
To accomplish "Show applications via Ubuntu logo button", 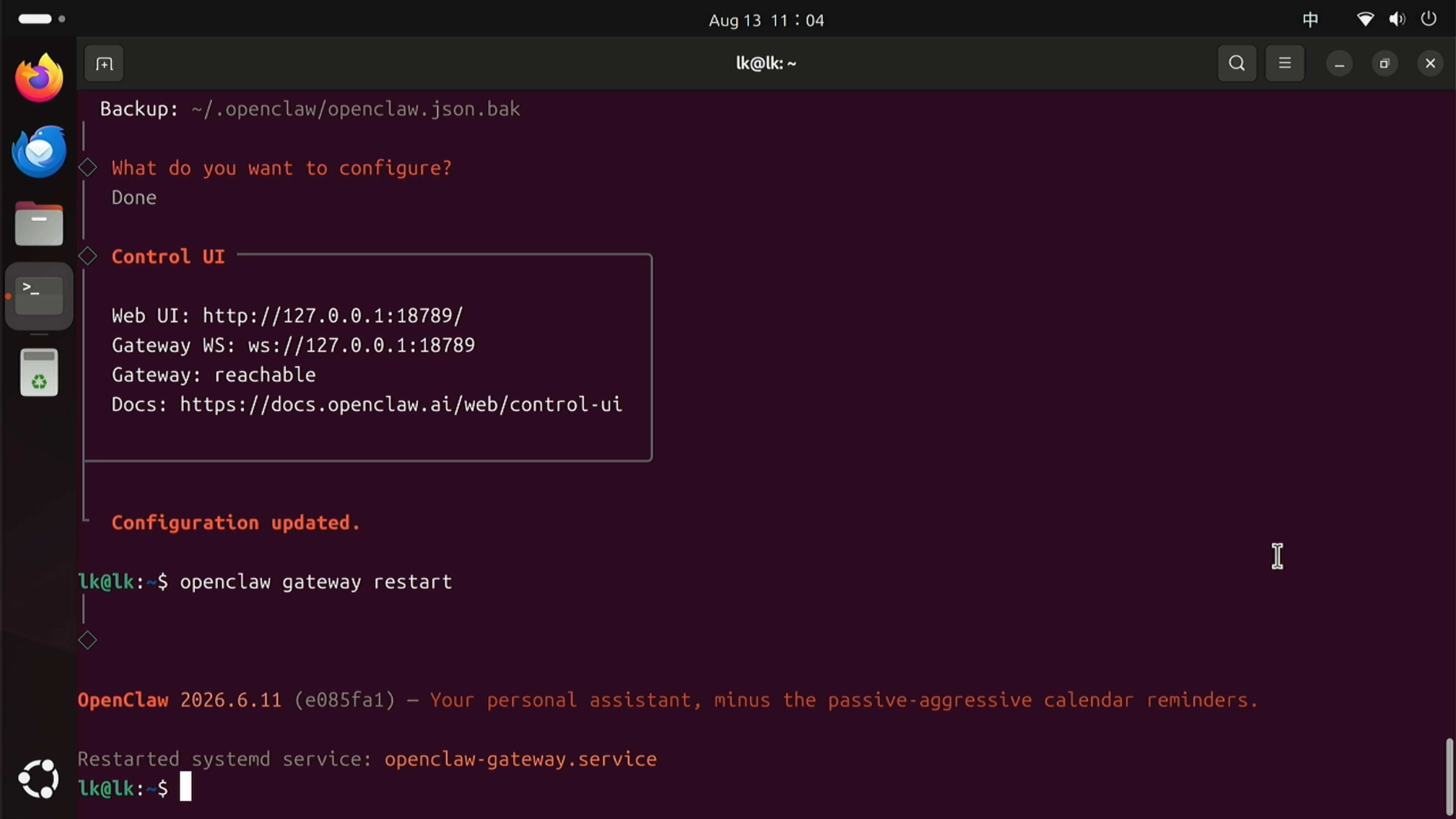I will [38, 779].
